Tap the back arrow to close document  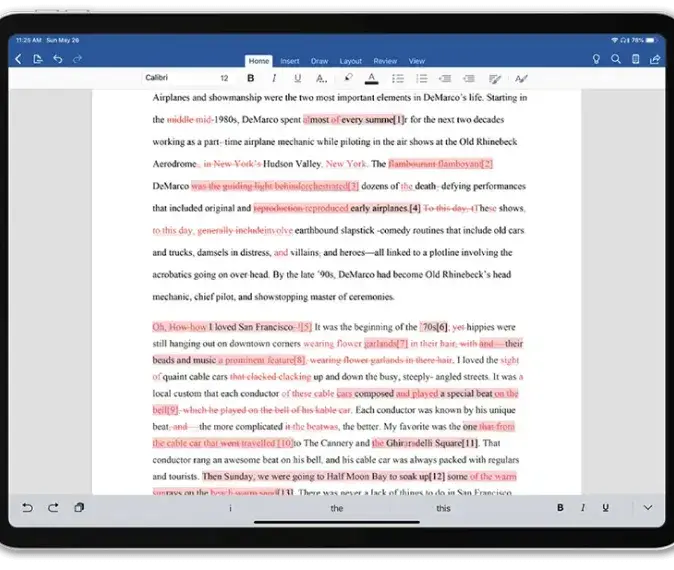[18, 60]
